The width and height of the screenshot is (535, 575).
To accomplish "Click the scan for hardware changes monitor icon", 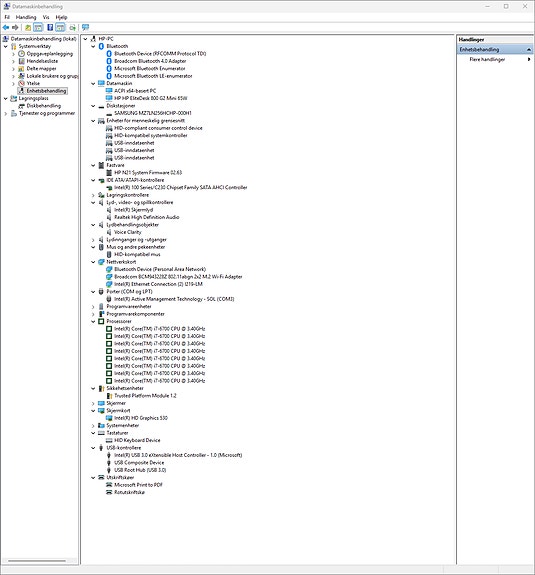I will [85, 27].
